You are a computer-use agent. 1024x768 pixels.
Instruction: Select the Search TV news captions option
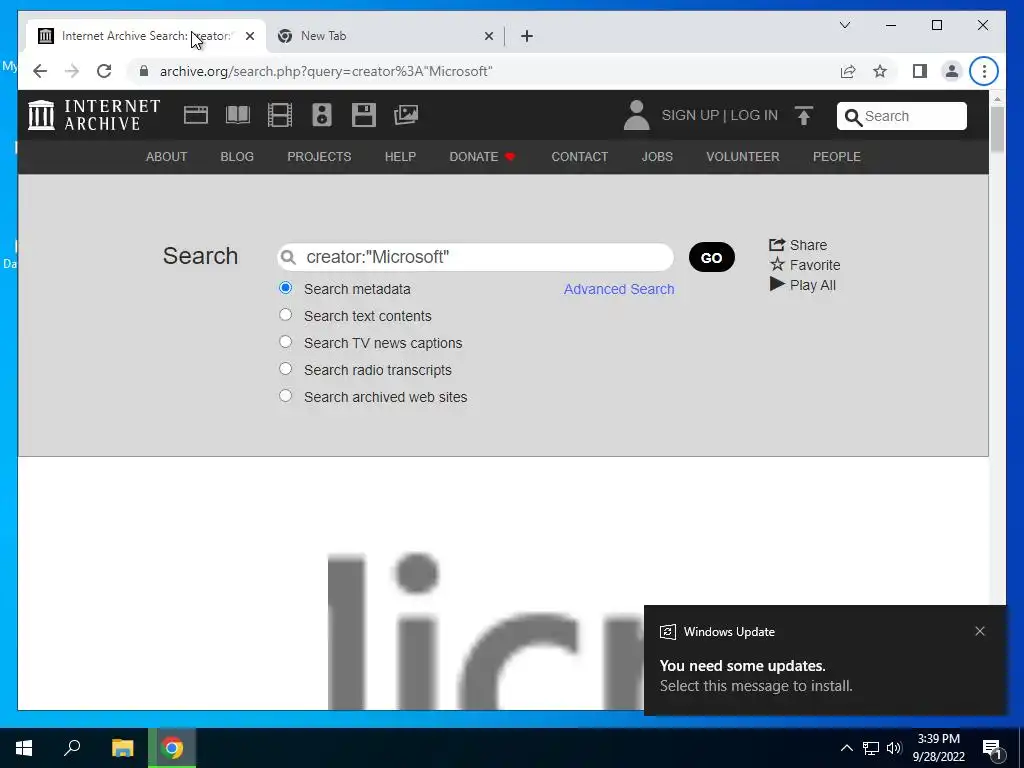(x=285, y=342)
